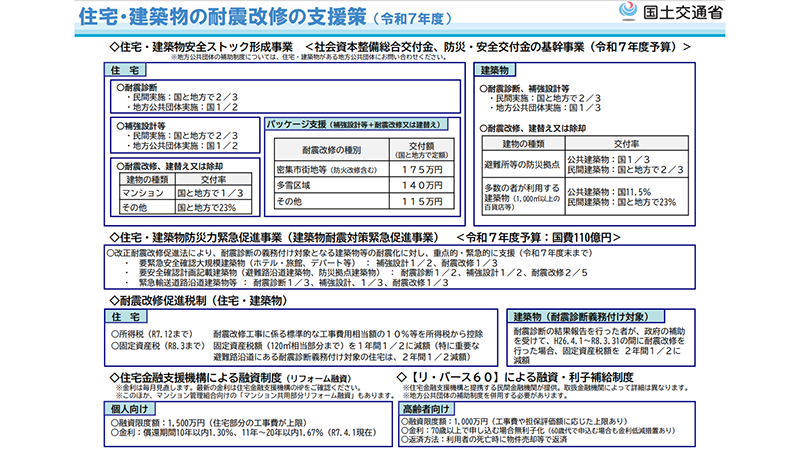Click '<令和7年度予算:国費110億円>' text
This screenshot has height=450, width=800.
point(537,237)
